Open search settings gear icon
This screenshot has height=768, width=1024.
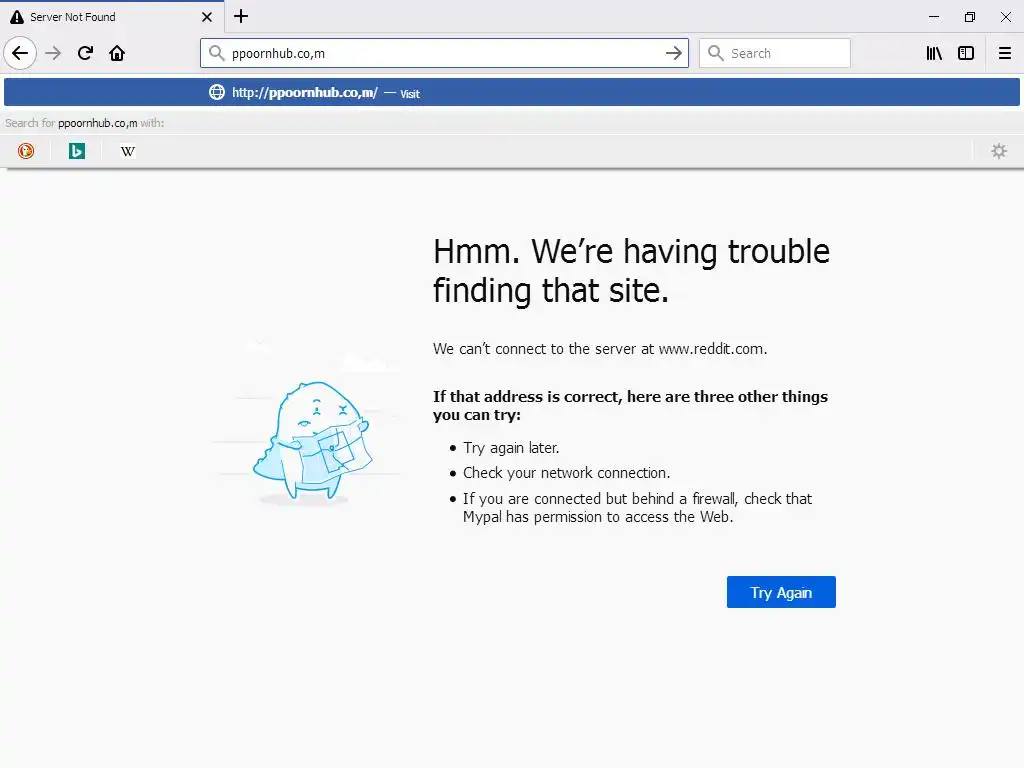point(999,151)
